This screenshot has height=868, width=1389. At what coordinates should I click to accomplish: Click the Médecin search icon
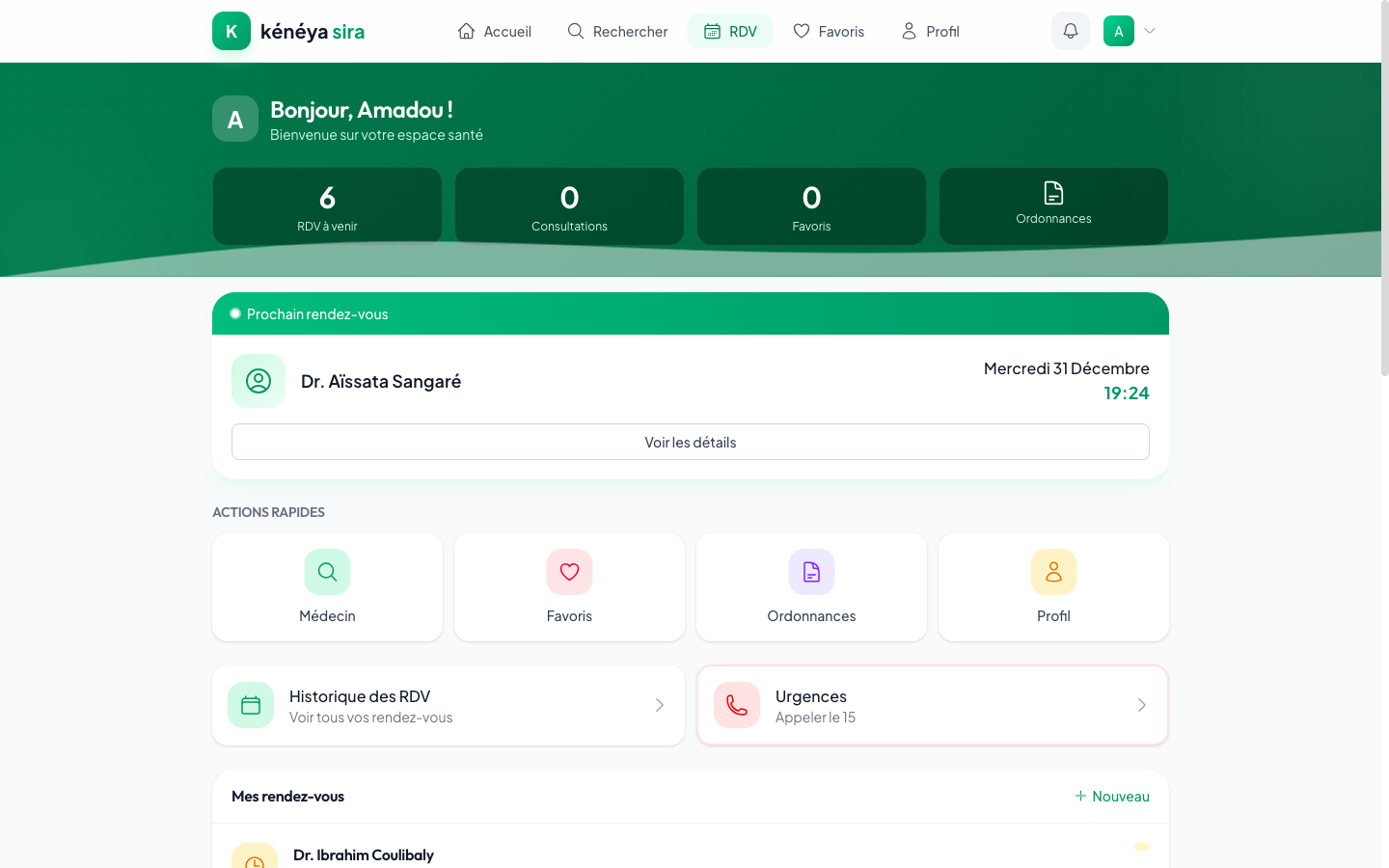[x=327, y=572]
